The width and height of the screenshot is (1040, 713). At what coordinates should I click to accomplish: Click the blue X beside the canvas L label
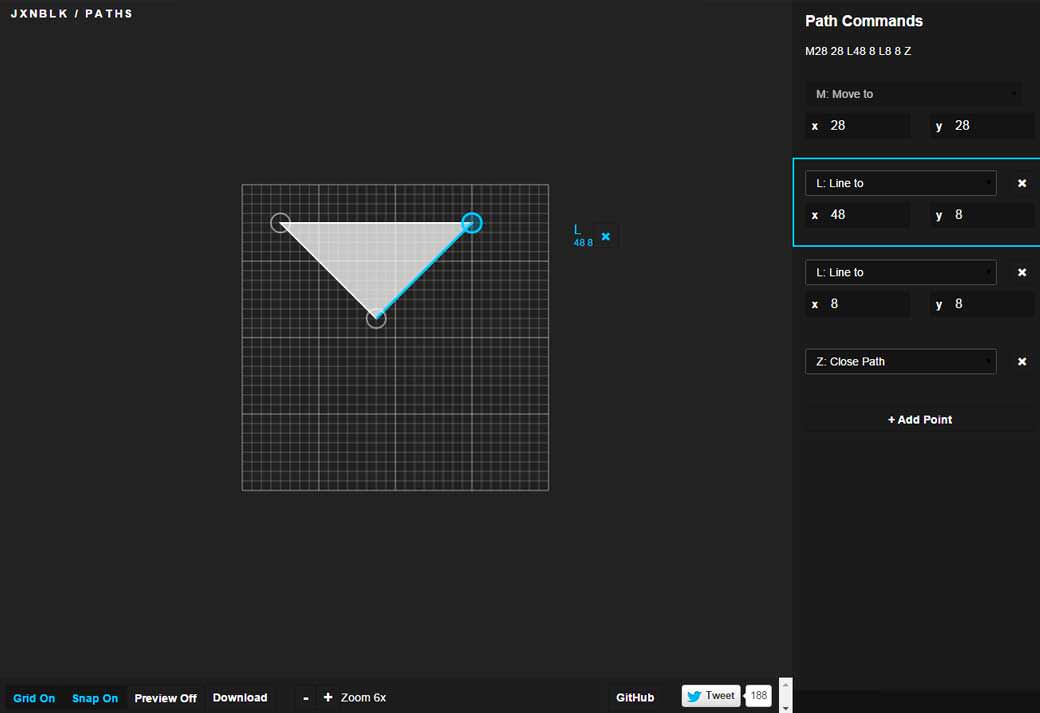coord(605,236)
